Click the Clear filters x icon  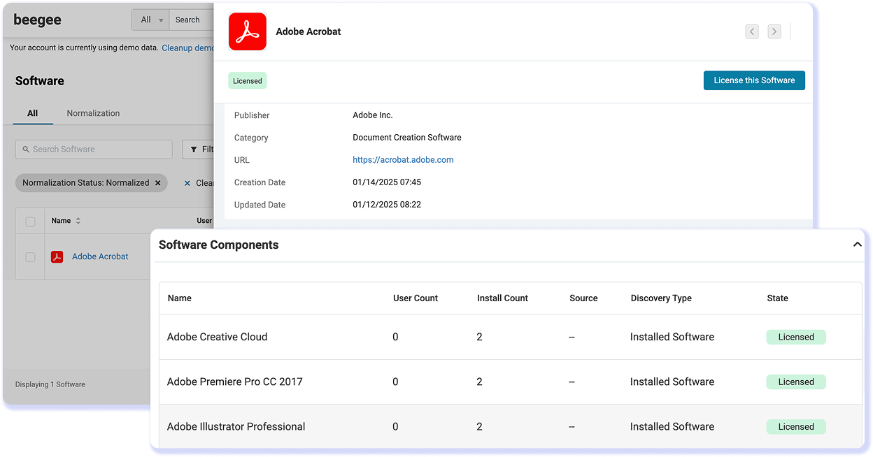[x=187, y=183]
